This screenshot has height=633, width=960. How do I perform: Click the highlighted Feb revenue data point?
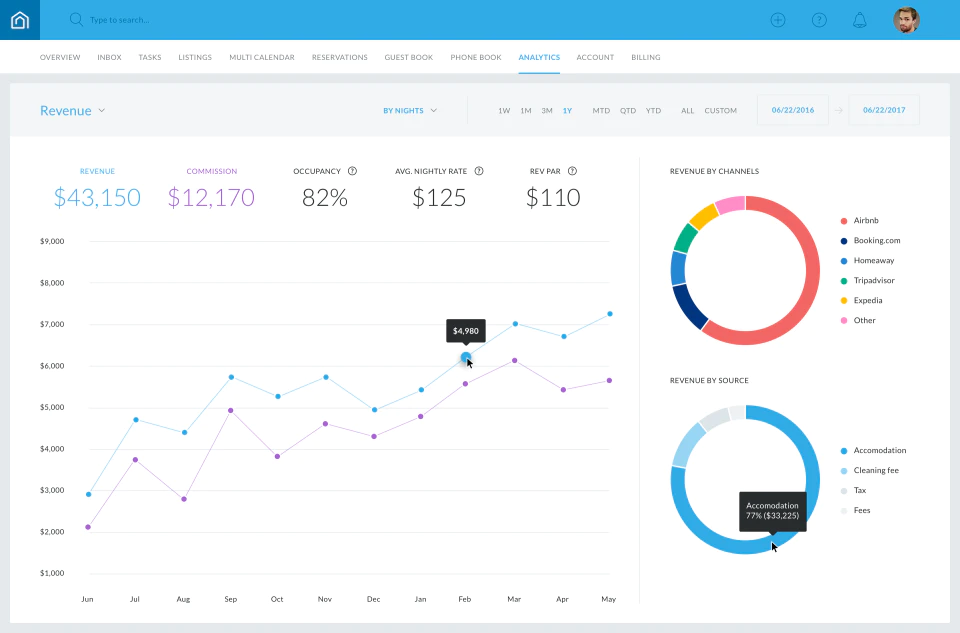(466, 357)
